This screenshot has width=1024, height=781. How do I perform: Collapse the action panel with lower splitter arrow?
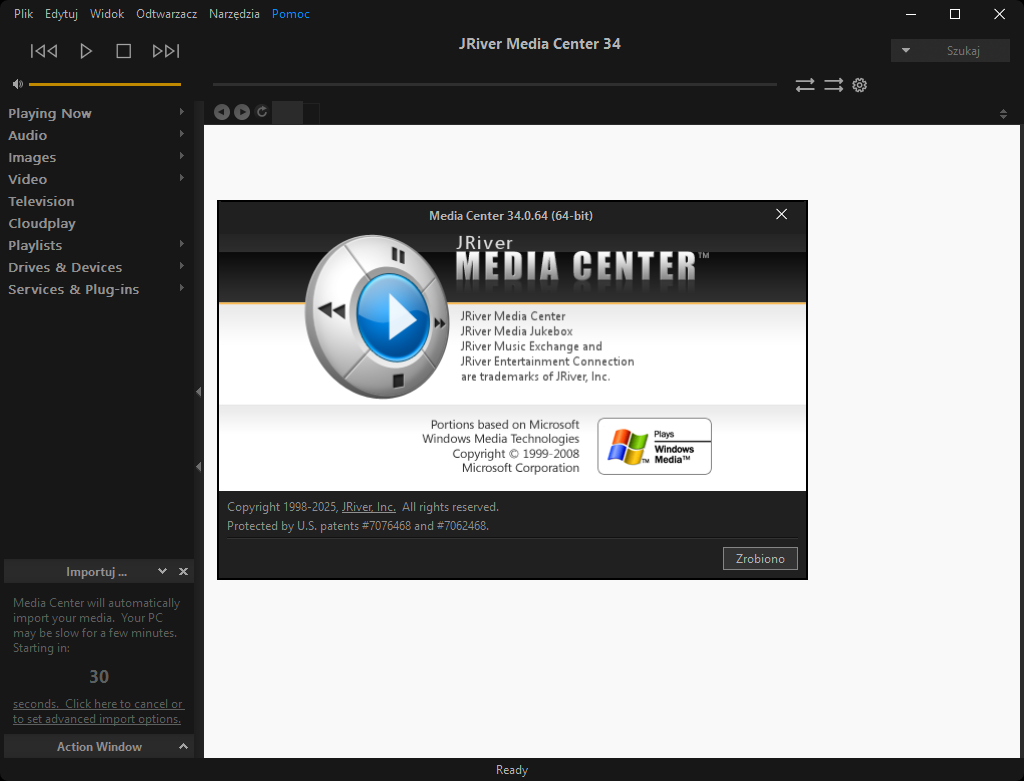(199, 467)
